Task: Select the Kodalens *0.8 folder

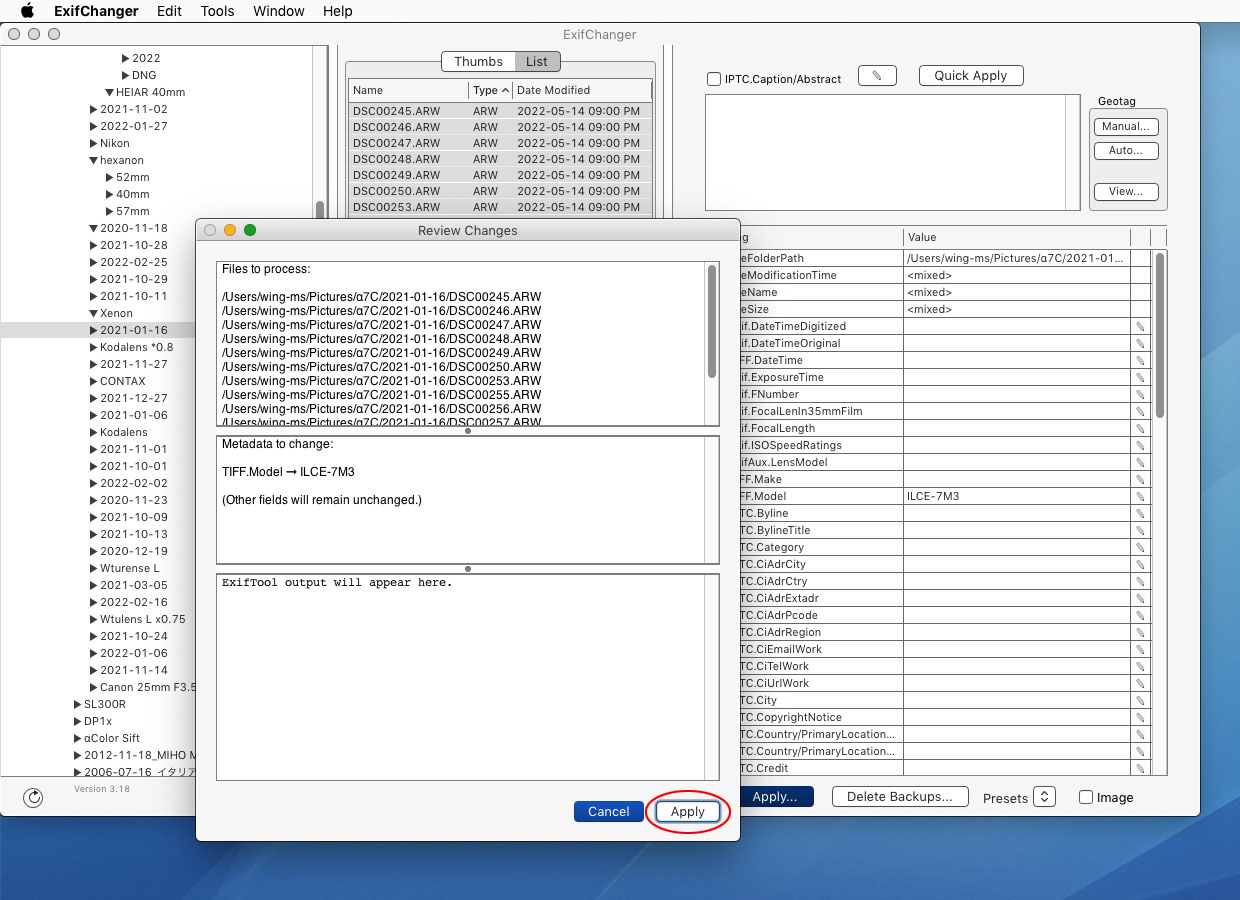Action: point(136,347)
